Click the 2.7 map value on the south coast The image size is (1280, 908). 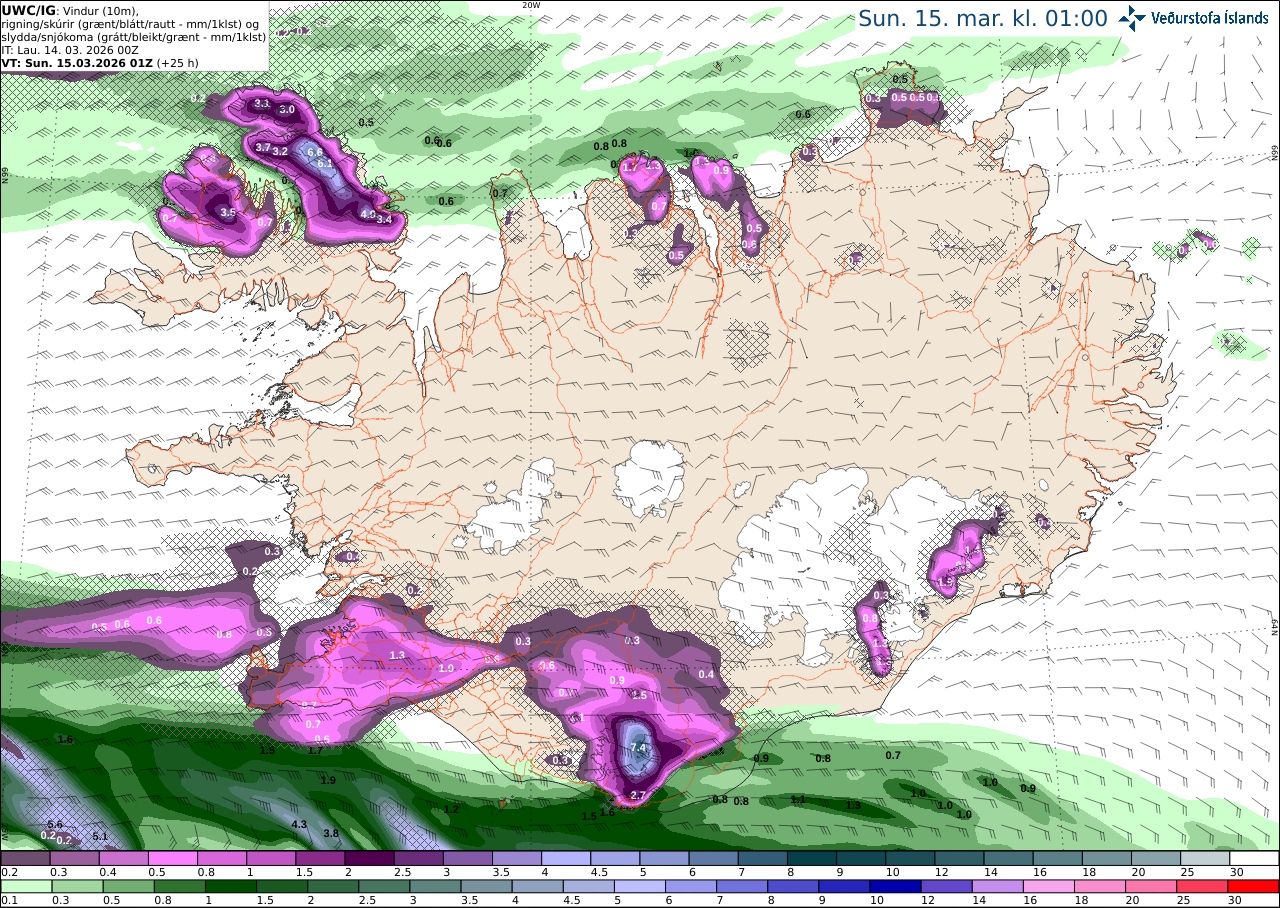pyautogui.click(x=640, y=795)
